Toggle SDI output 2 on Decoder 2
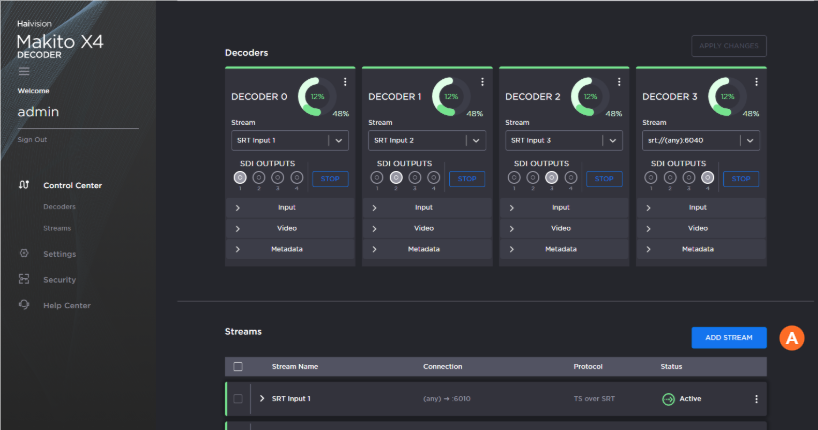Screen dimensions: 818x430 pos(533,178)
